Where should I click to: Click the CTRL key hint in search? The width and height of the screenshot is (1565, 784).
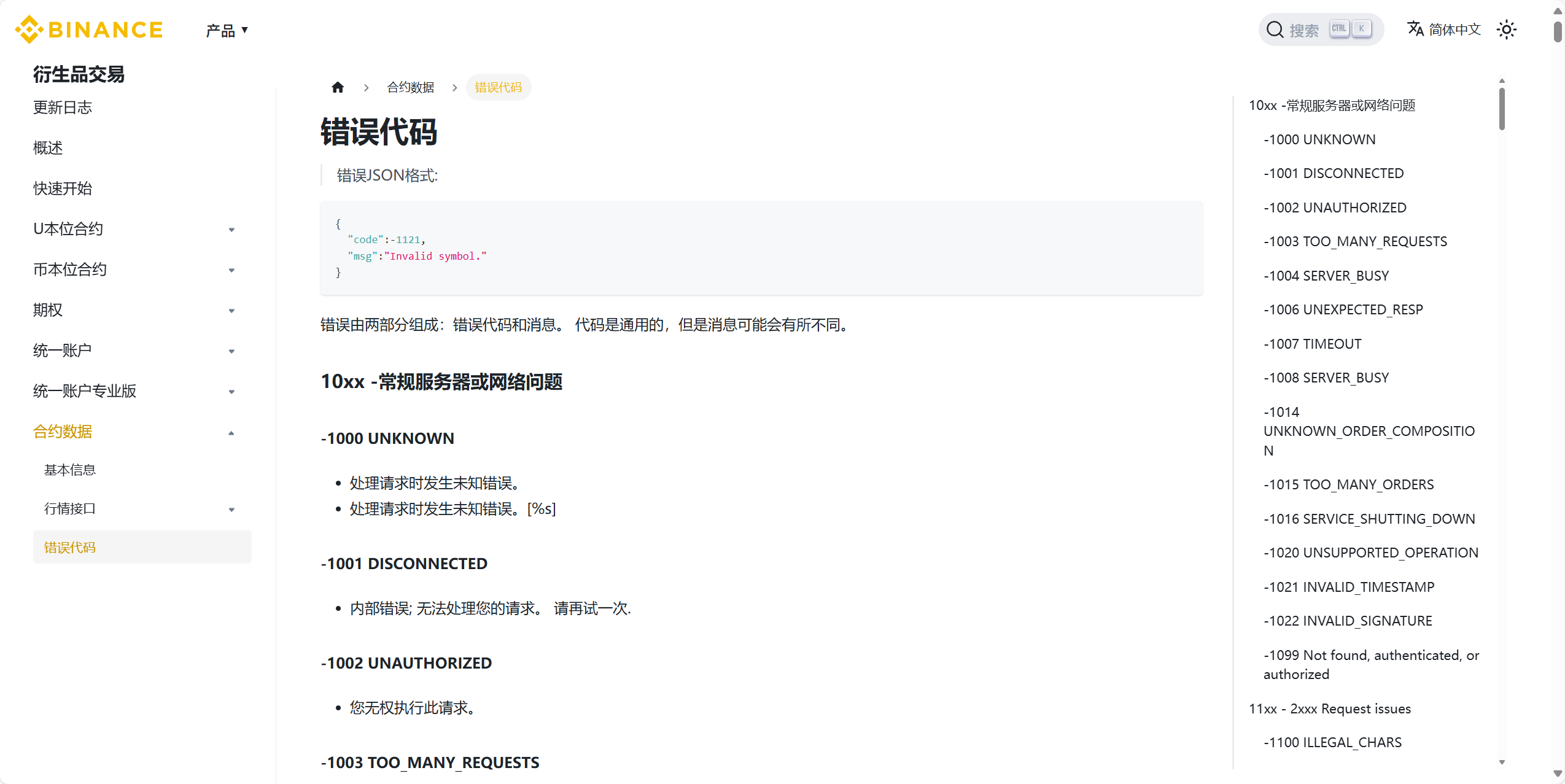[x=1338, y=28]
